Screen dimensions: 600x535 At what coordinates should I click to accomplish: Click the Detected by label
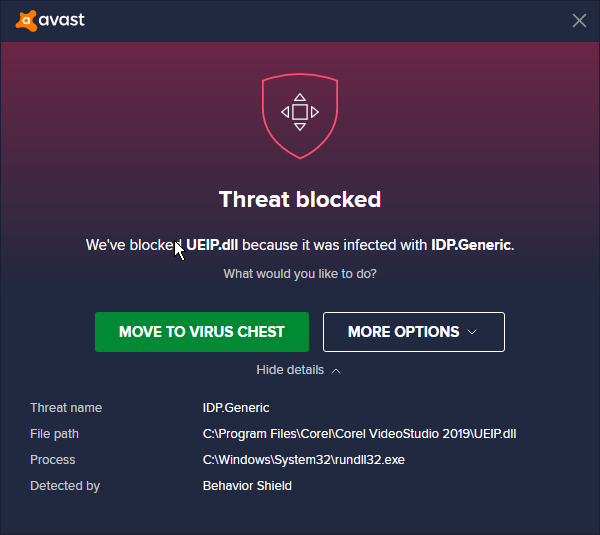coord(65,486)
